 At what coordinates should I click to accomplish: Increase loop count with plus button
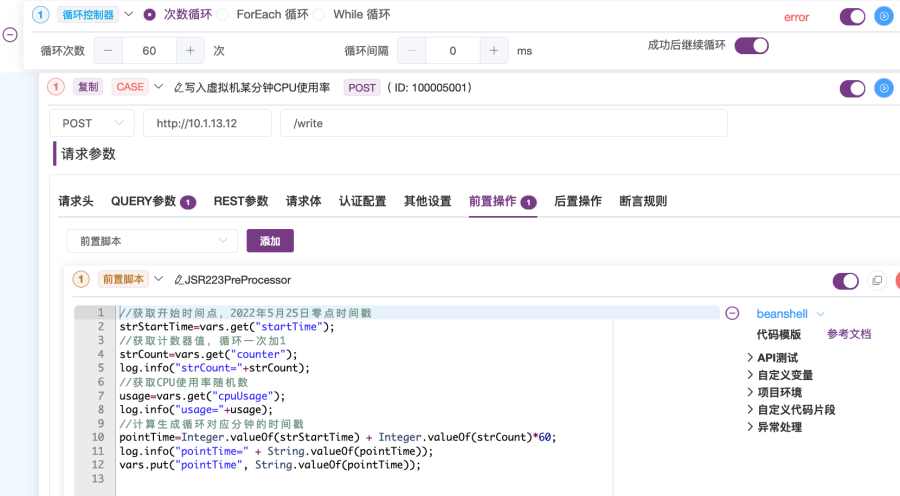(190, 51)
